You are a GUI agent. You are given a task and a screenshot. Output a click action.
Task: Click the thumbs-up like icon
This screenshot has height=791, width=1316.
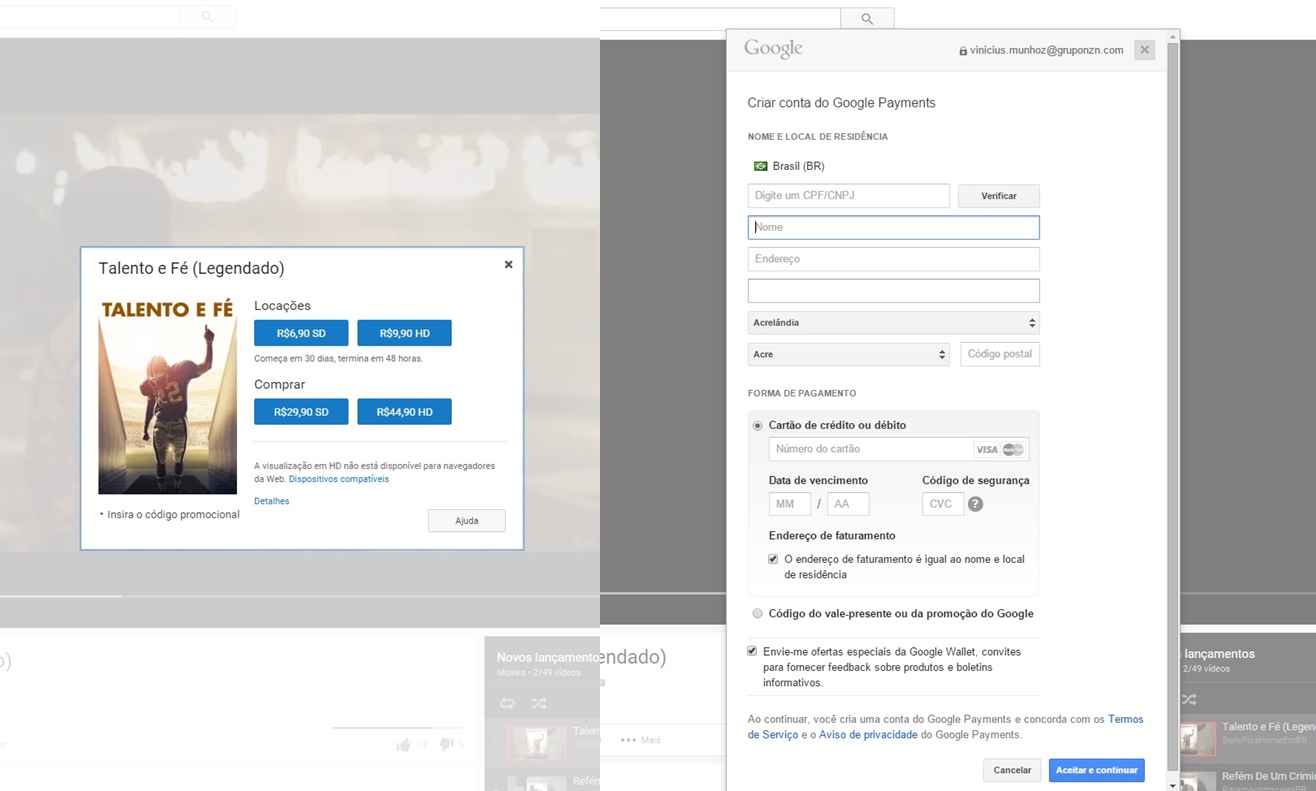403,745
